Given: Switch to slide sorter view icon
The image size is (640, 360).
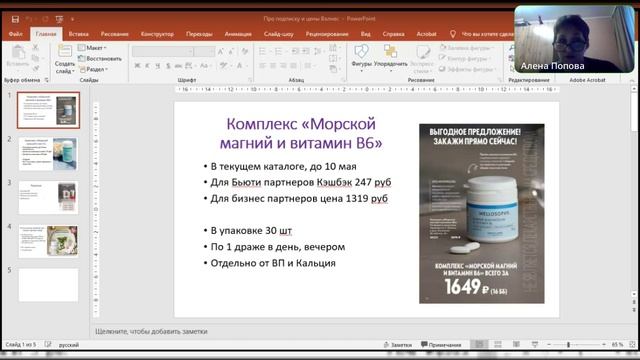Looking at the screenshot, I should coord(498,344).
